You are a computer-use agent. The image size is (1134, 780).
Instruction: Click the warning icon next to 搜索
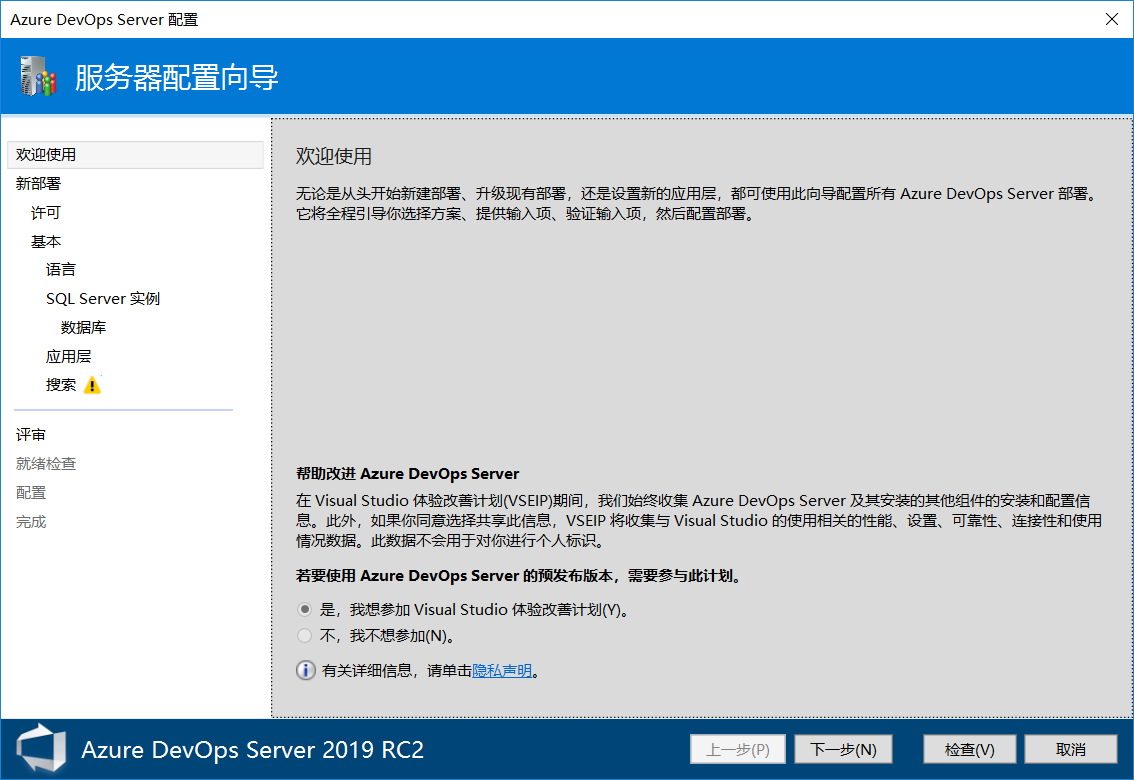(91, 384)
